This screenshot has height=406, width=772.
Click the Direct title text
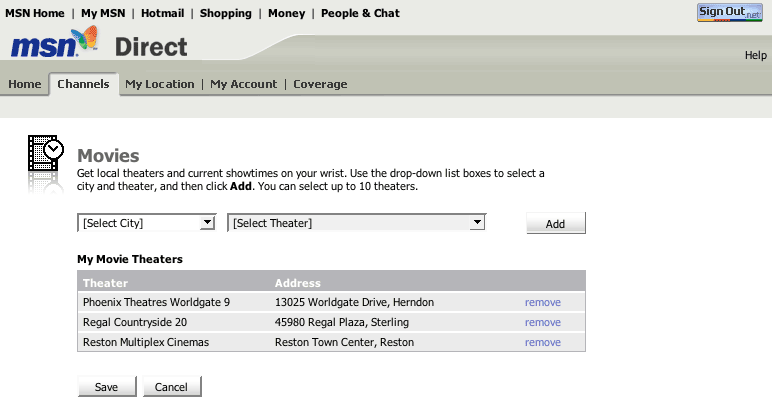(151, 47)
